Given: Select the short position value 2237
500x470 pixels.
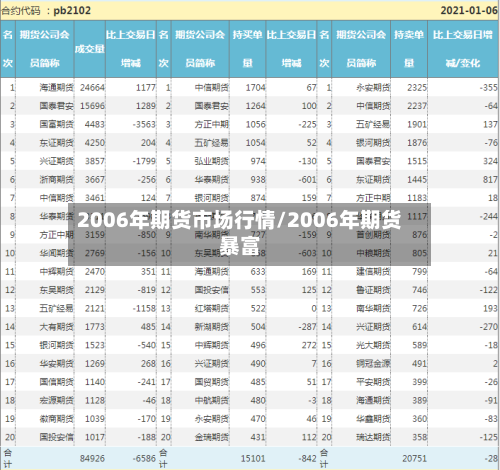Looking at the screenshot, I should tap(417, 106).
